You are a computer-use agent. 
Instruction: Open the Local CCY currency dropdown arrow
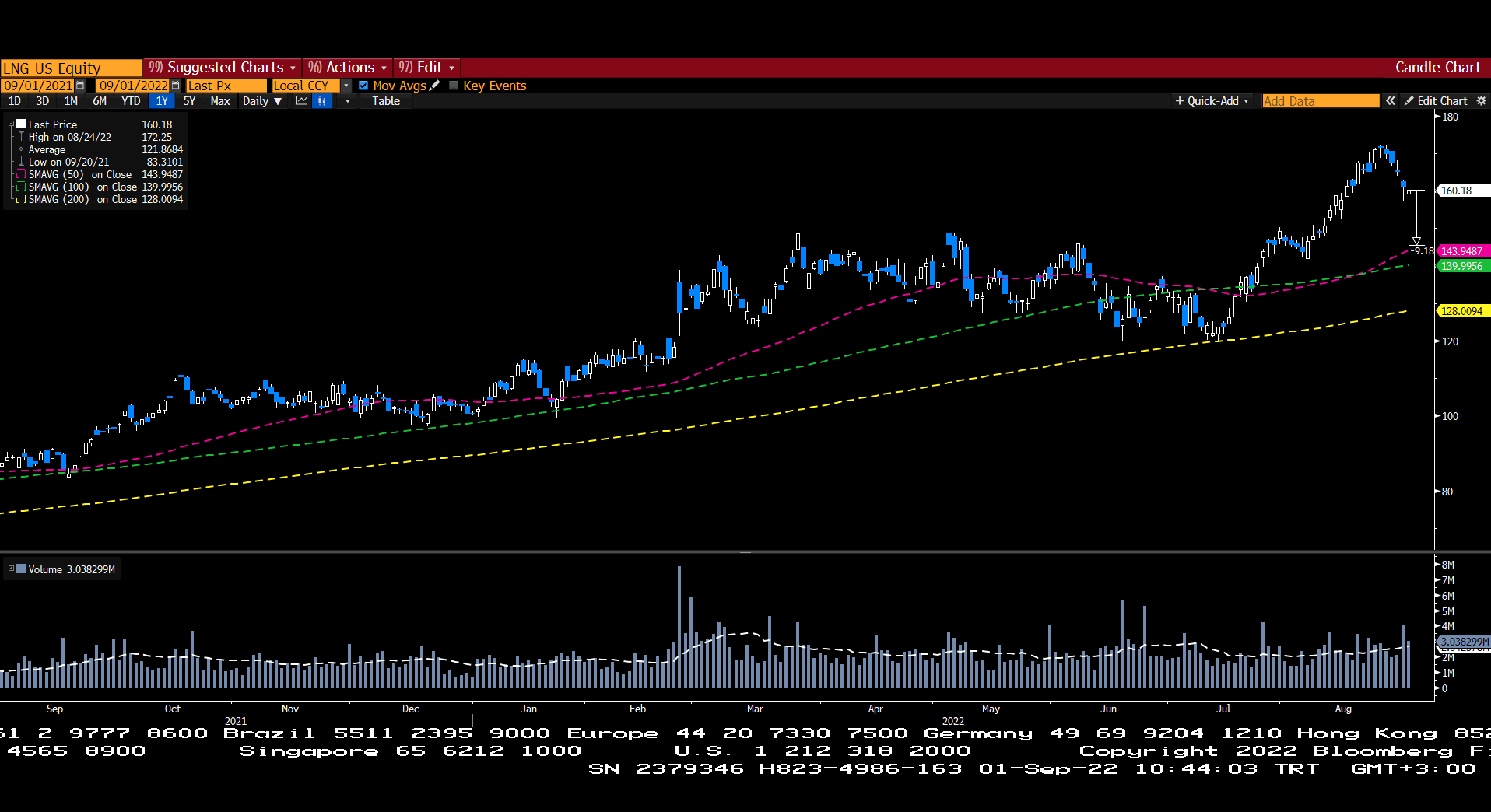[x=346, y=86]
